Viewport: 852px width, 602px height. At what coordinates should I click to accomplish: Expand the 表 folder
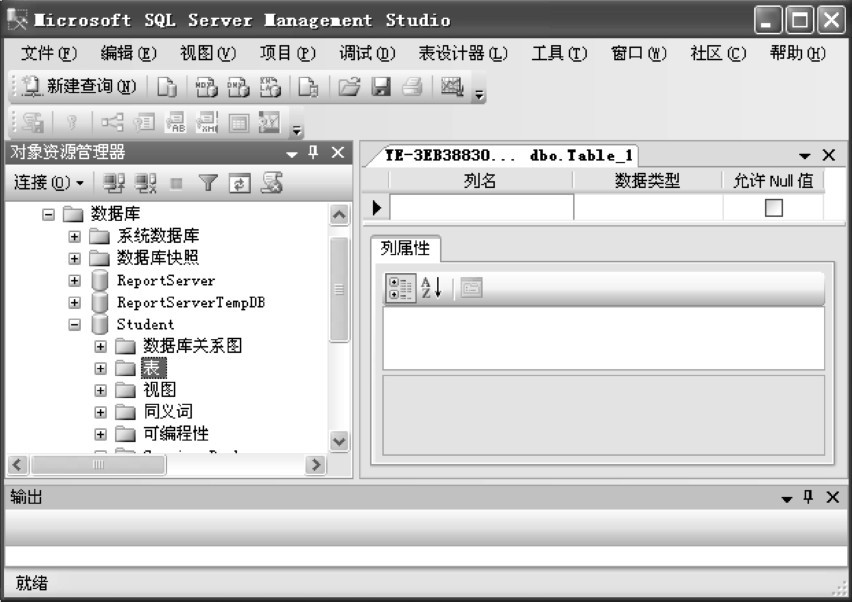click(x=101, y=368)
